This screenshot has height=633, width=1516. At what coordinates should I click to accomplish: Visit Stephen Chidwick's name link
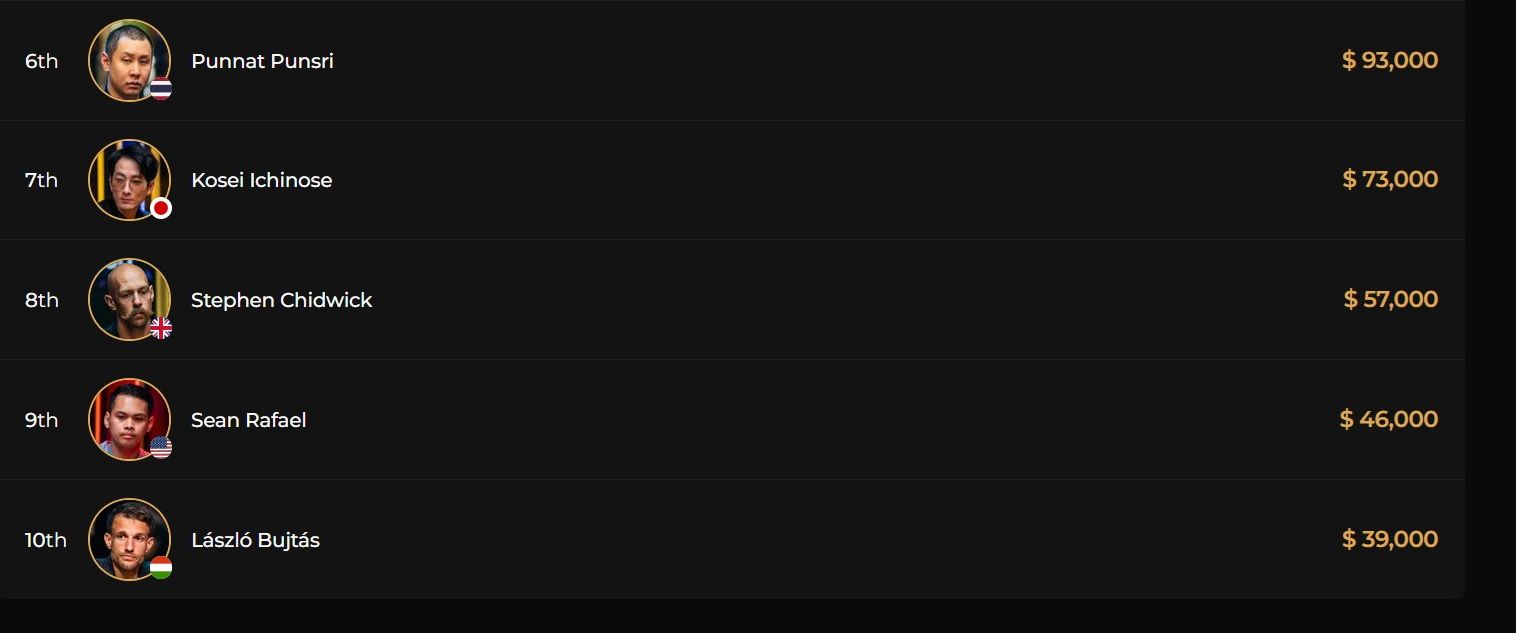point(281,300)
